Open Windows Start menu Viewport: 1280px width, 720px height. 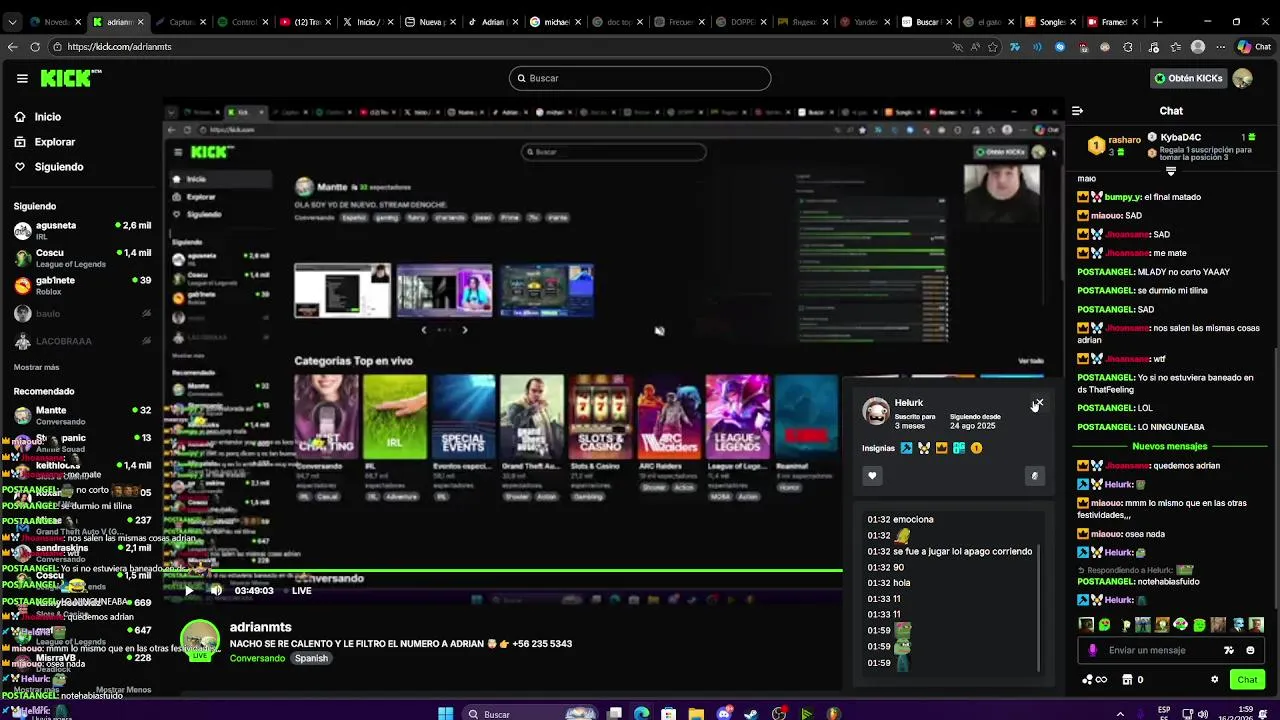446,713
